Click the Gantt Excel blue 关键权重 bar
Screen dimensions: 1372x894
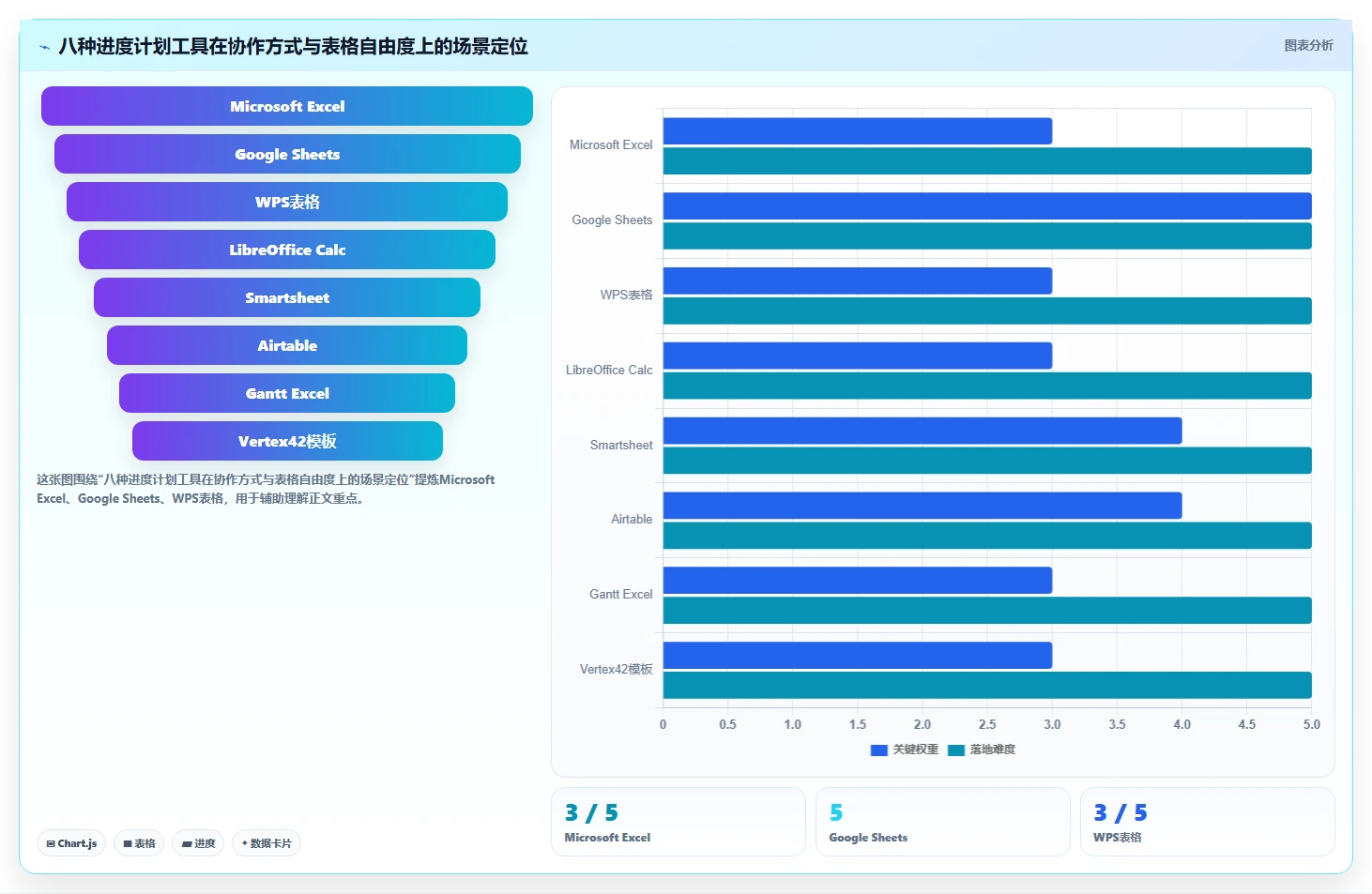pyautogui.click(x=858, y=581)
